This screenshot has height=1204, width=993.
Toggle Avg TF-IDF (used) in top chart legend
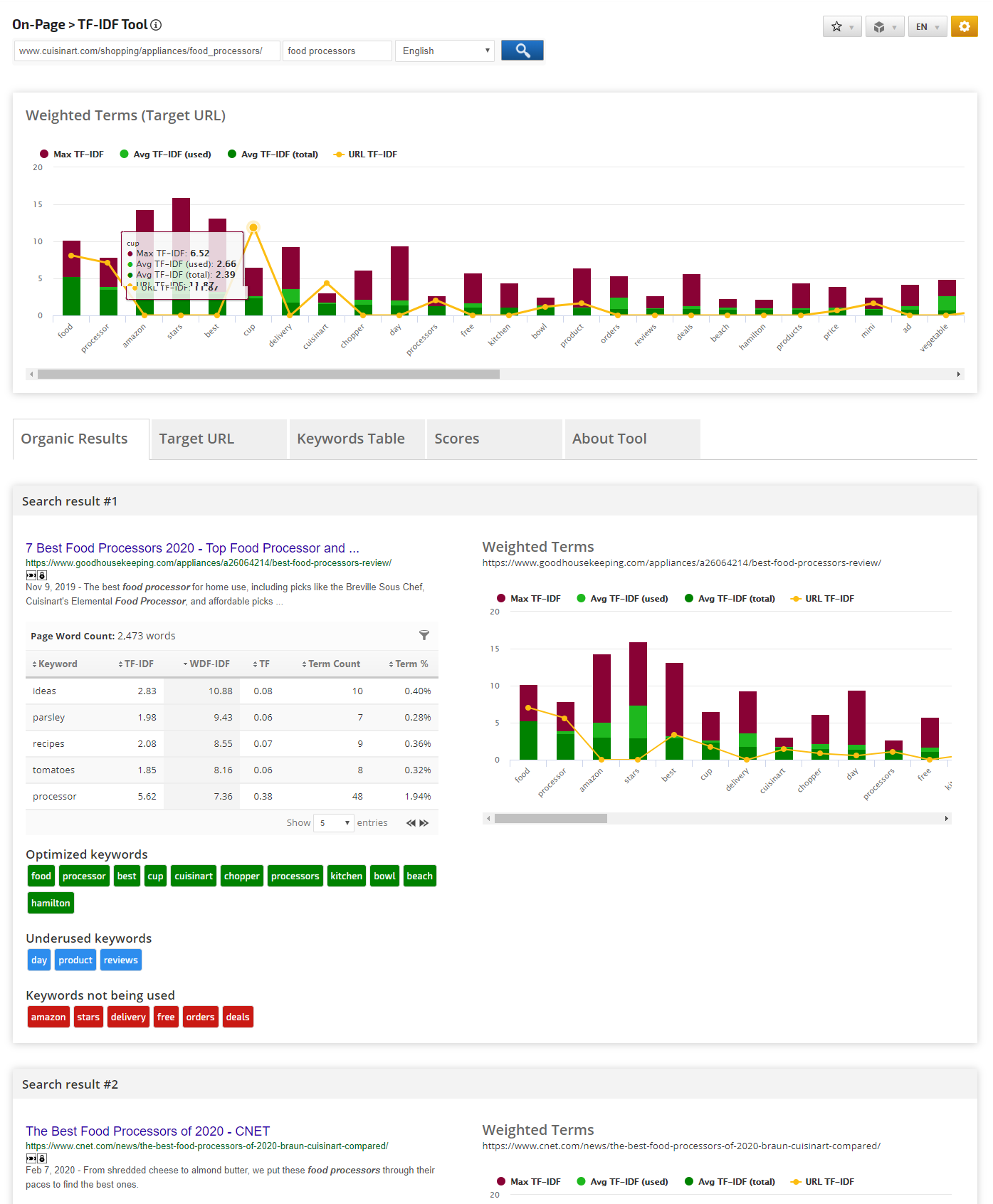coord(166,155)
